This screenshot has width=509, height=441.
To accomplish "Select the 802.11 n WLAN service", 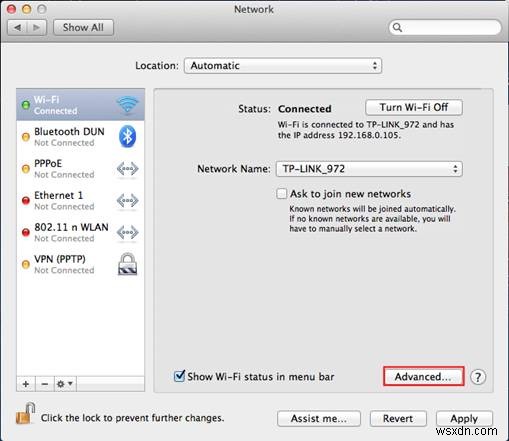I will click(x=80, y=232).
